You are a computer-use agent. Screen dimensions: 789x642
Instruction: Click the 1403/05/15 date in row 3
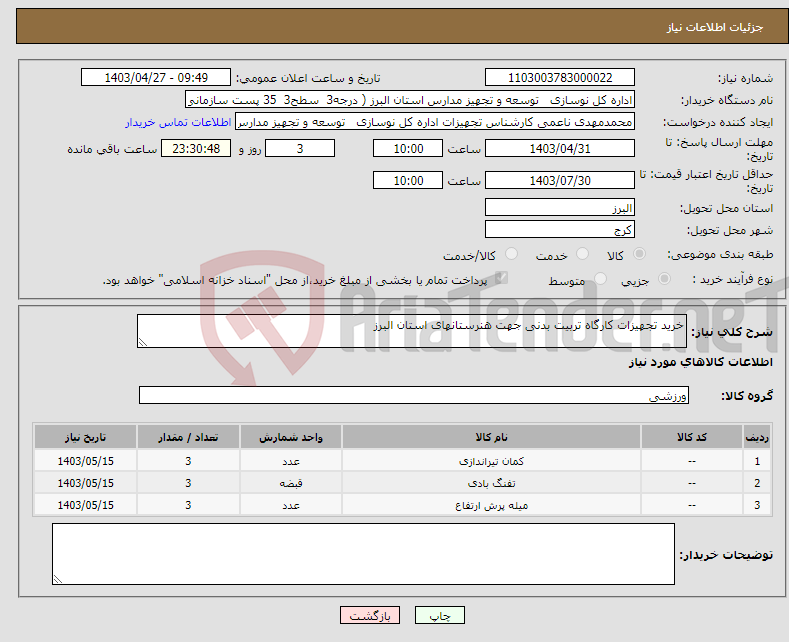coord(85,505)
